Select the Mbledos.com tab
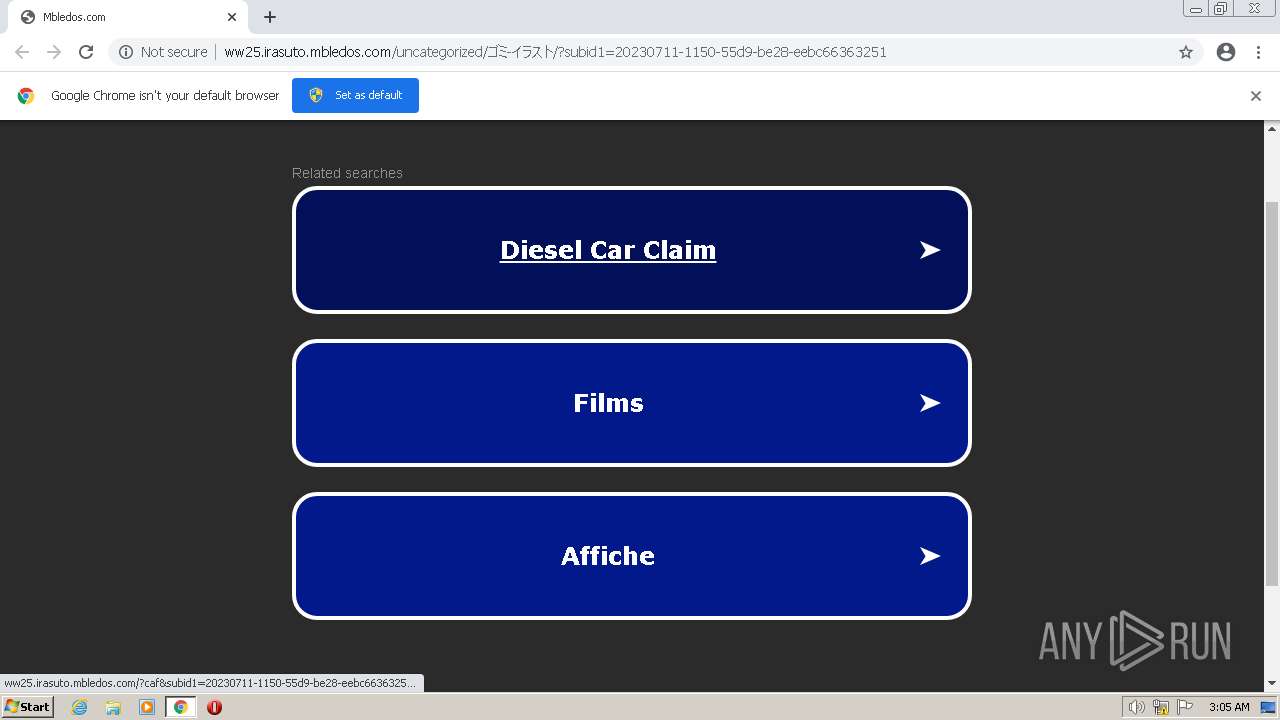 coord(127,17)
